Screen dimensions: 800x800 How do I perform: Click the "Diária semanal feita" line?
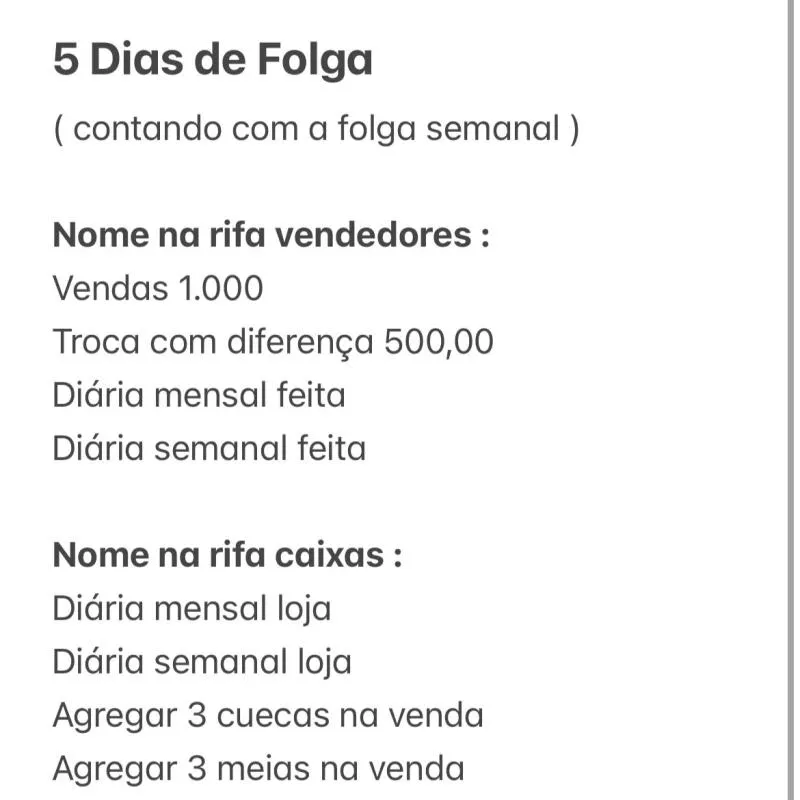pos(209,448)
